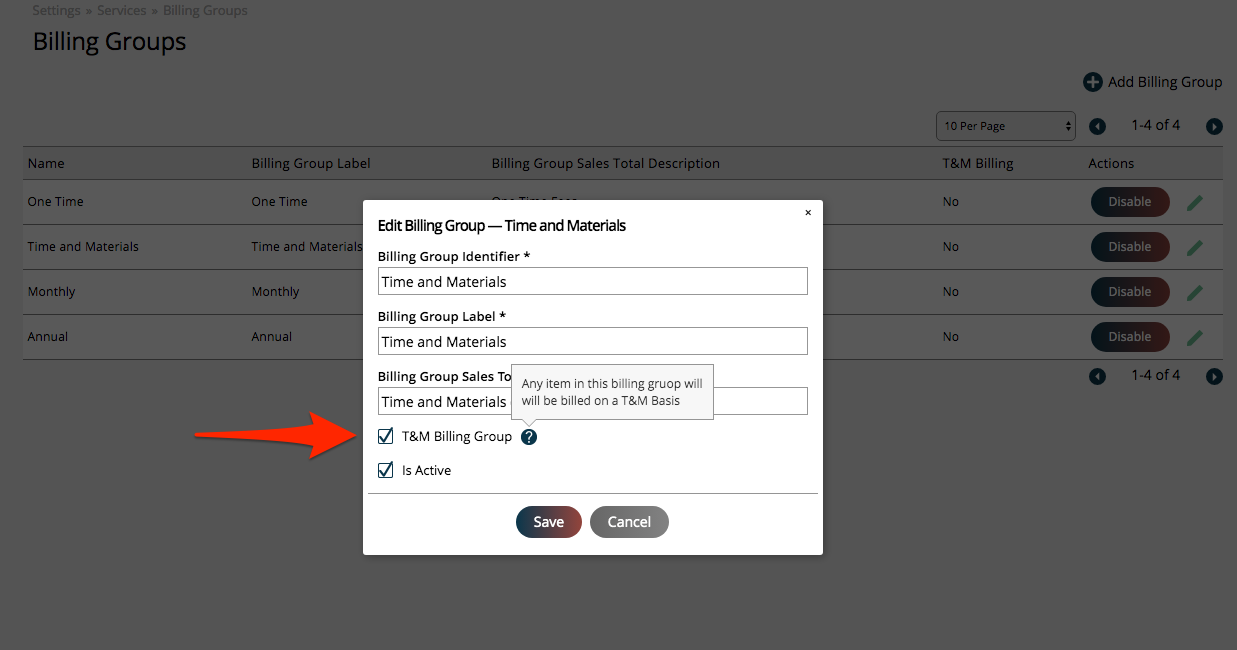The image size is (1237, 650).
Task: Save the Time and Materials billing group
Action: 548,521
